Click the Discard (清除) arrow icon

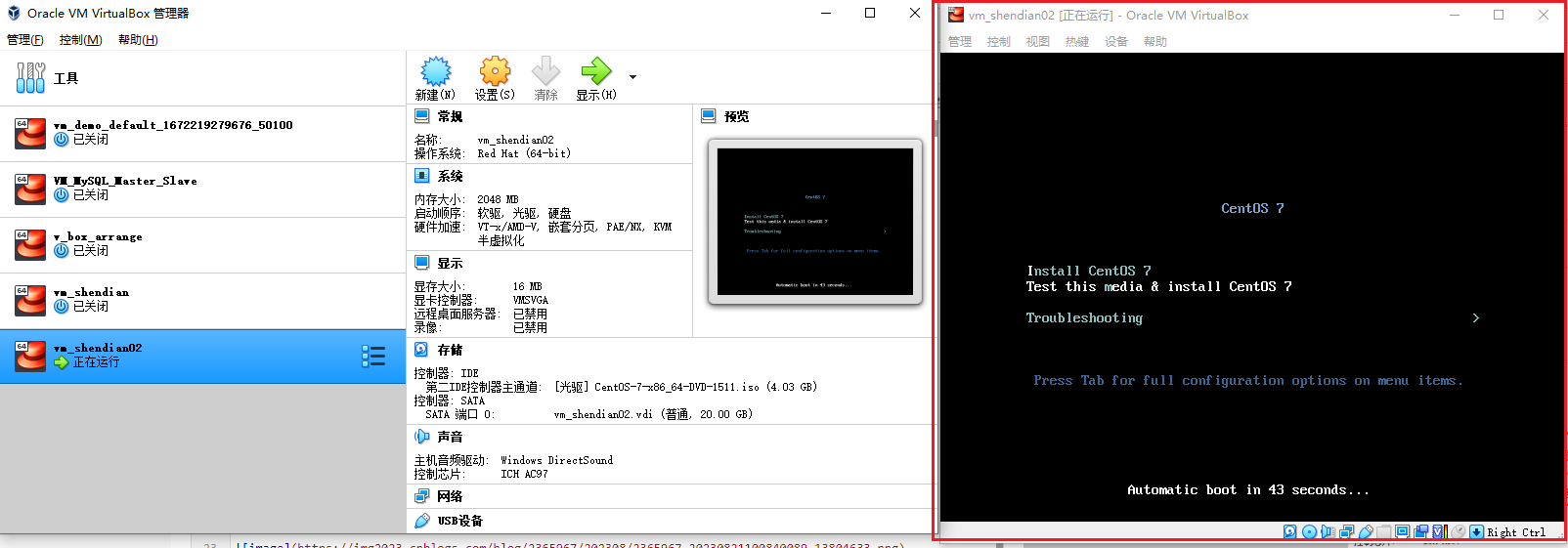click(545, 70)
